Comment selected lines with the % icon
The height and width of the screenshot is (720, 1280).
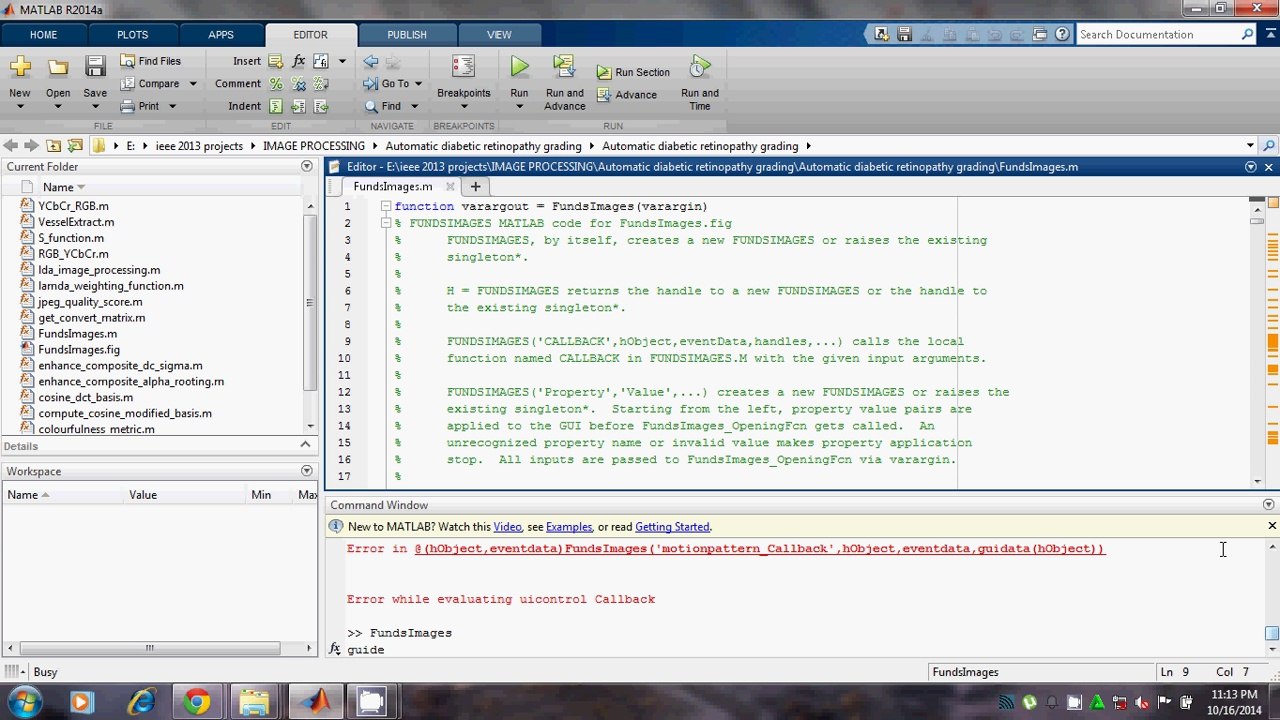[276, 84]
